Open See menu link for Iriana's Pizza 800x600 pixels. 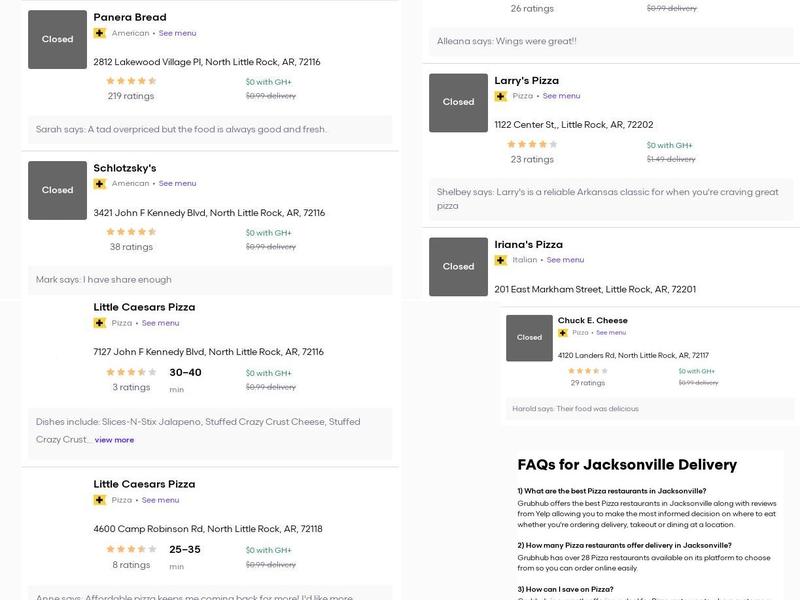click(565, 260)
